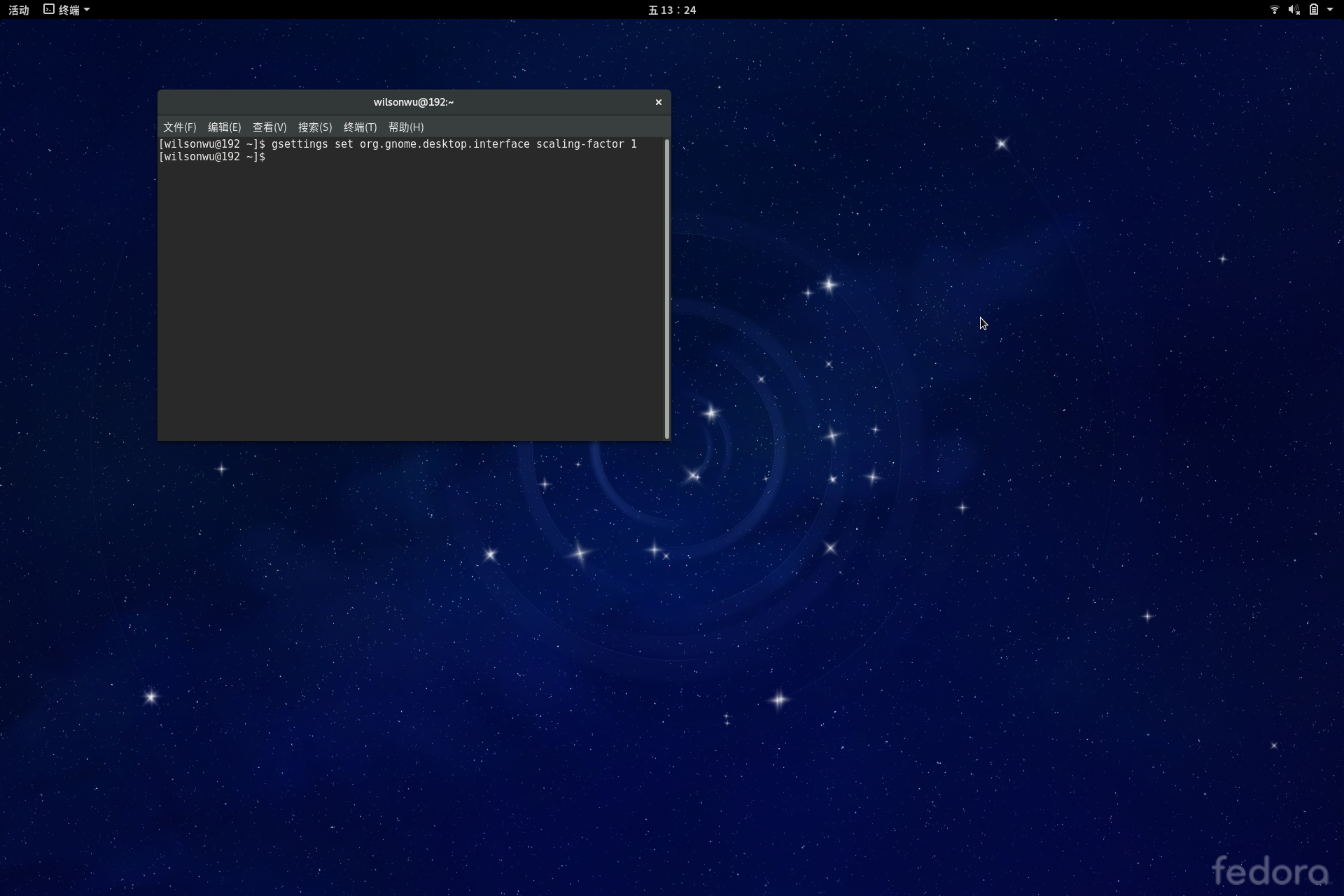The width and height of the screenshot is (1344, 896).
Task: Open the 搜索(S) menu
Action: [315, 127]
